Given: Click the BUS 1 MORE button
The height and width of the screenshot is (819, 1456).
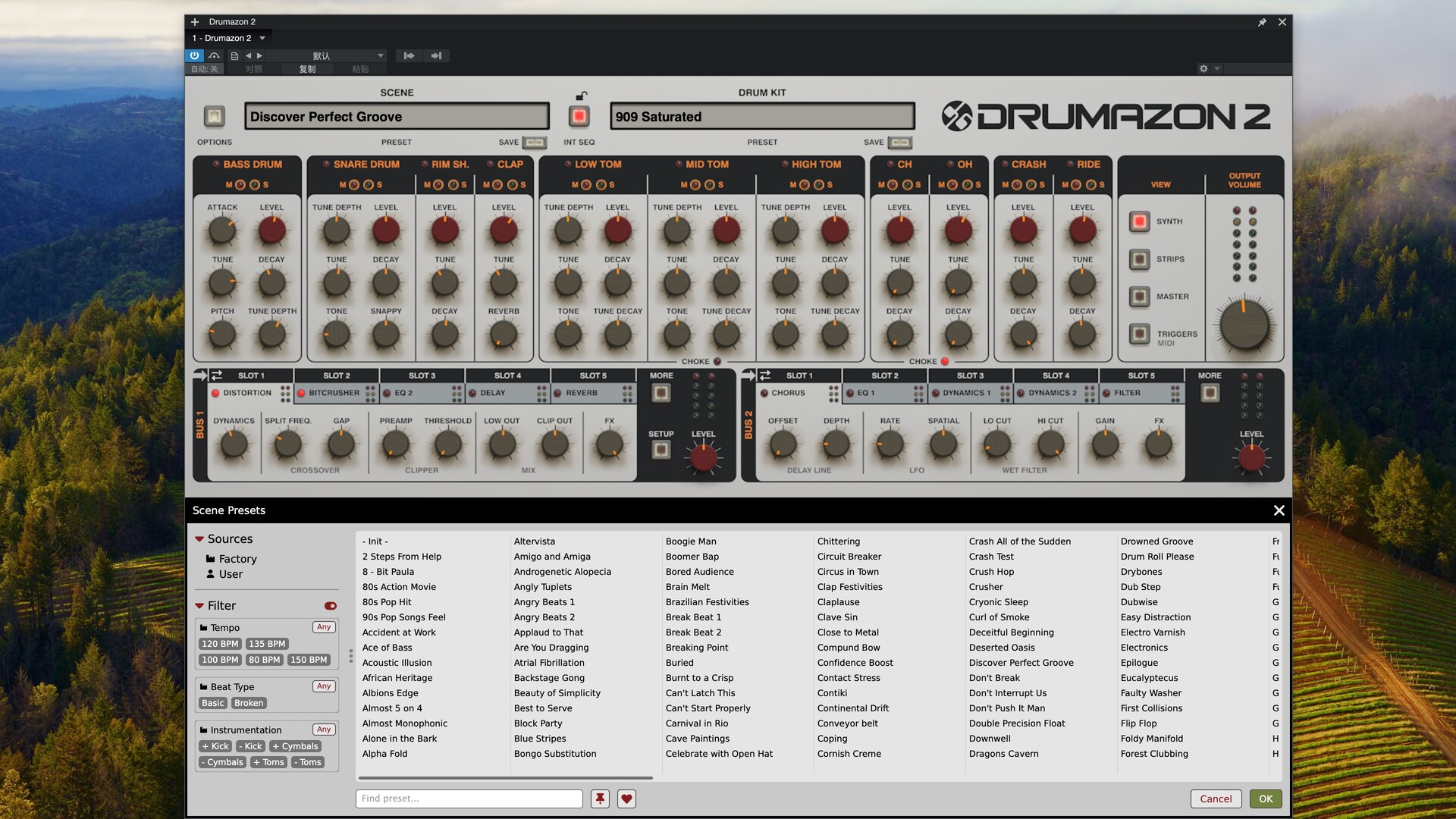Looking at the screenshot, I should click(x=661, y=393).
